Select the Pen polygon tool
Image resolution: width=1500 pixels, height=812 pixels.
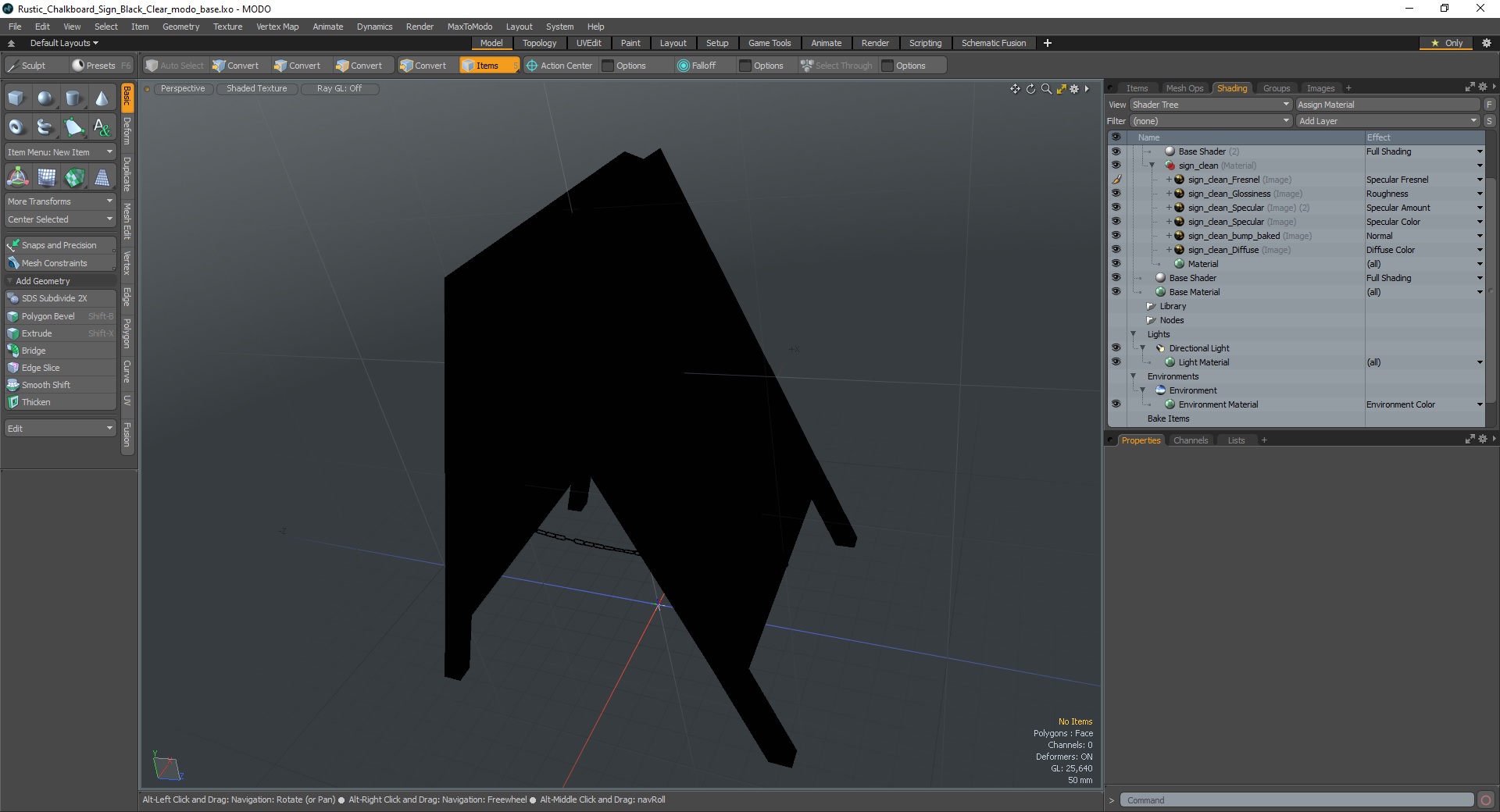[x=73, y=126]
